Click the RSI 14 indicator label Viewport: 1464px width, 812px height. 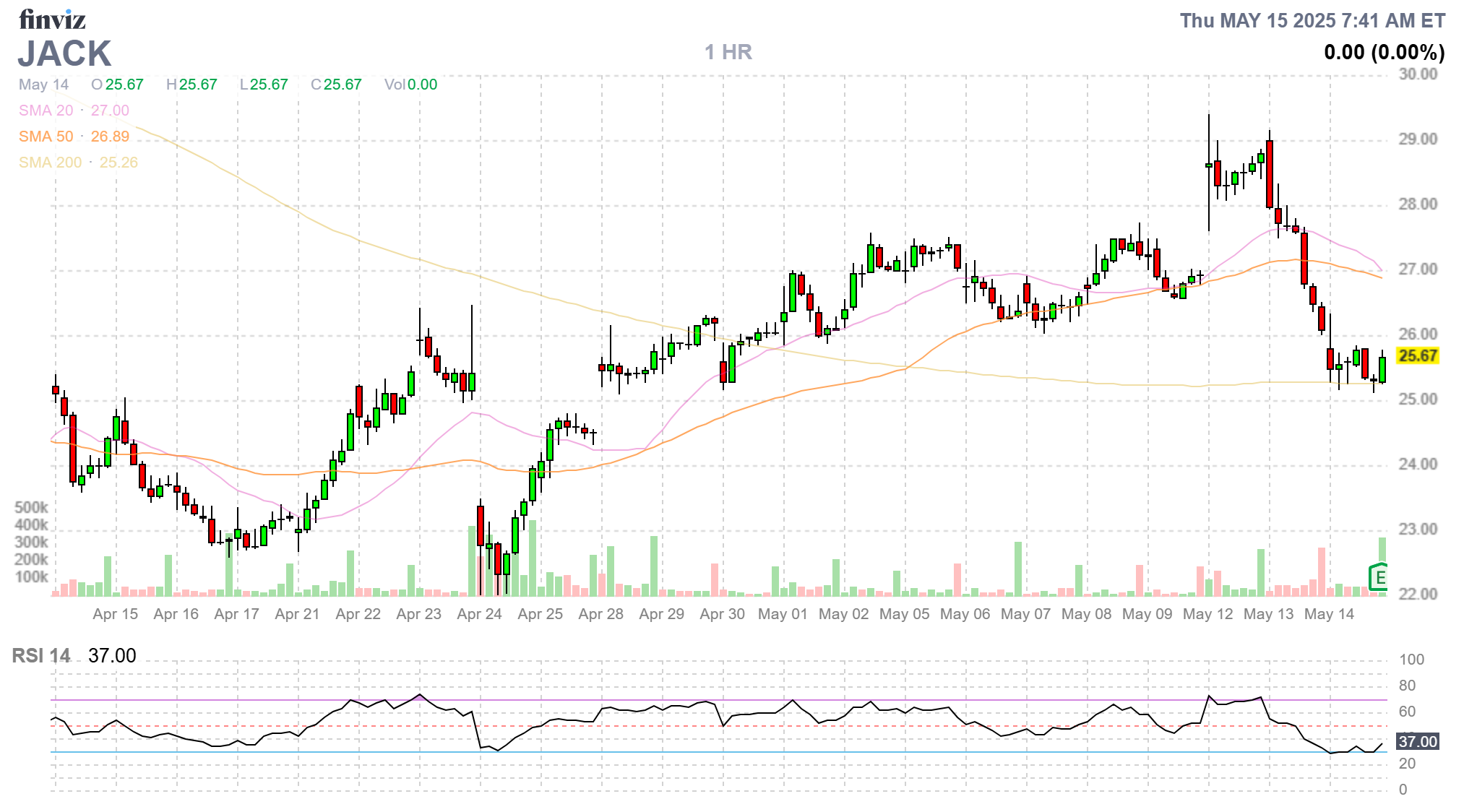41,656
